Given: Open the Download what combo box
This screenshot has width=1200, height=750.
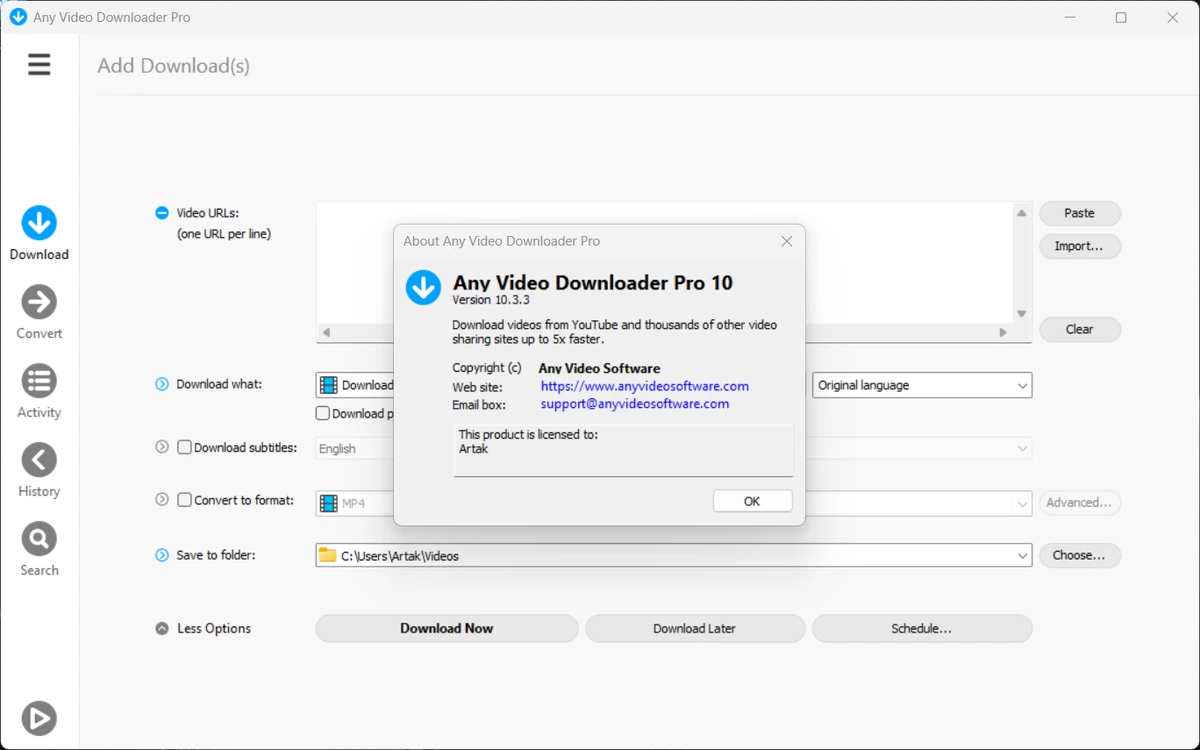Looking at the screenshot, I should tap(355, 385).
